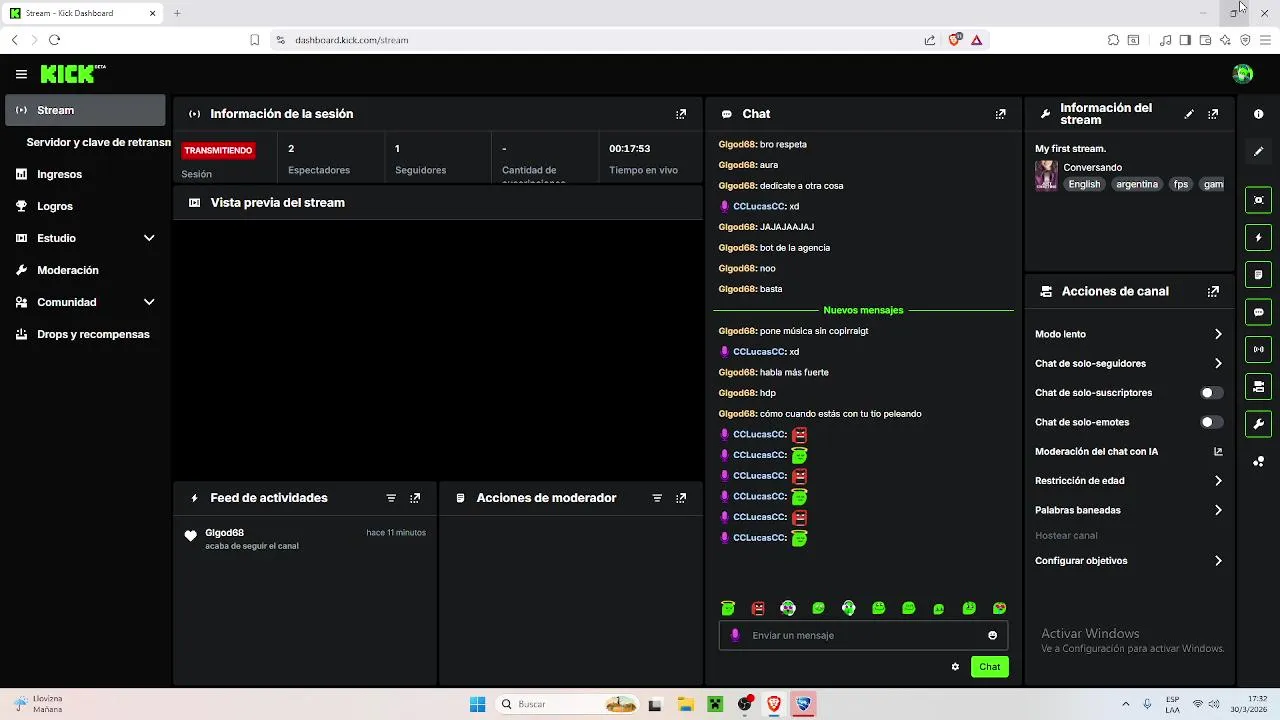This screenshot has width=1280, height=720.
Task: Edit stream info with pencil in panel header
Action: pyautogui.click(x=1189, y=114)
